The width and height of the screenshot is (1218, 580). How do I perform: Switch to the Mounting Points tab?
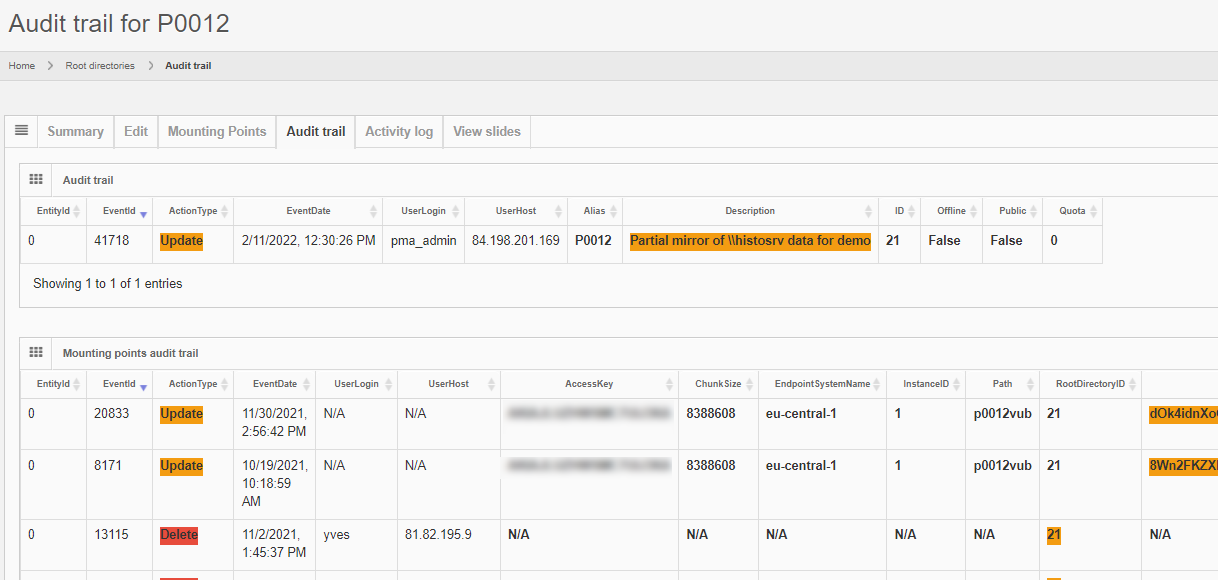pyautogui.click(x=217, y=132)
